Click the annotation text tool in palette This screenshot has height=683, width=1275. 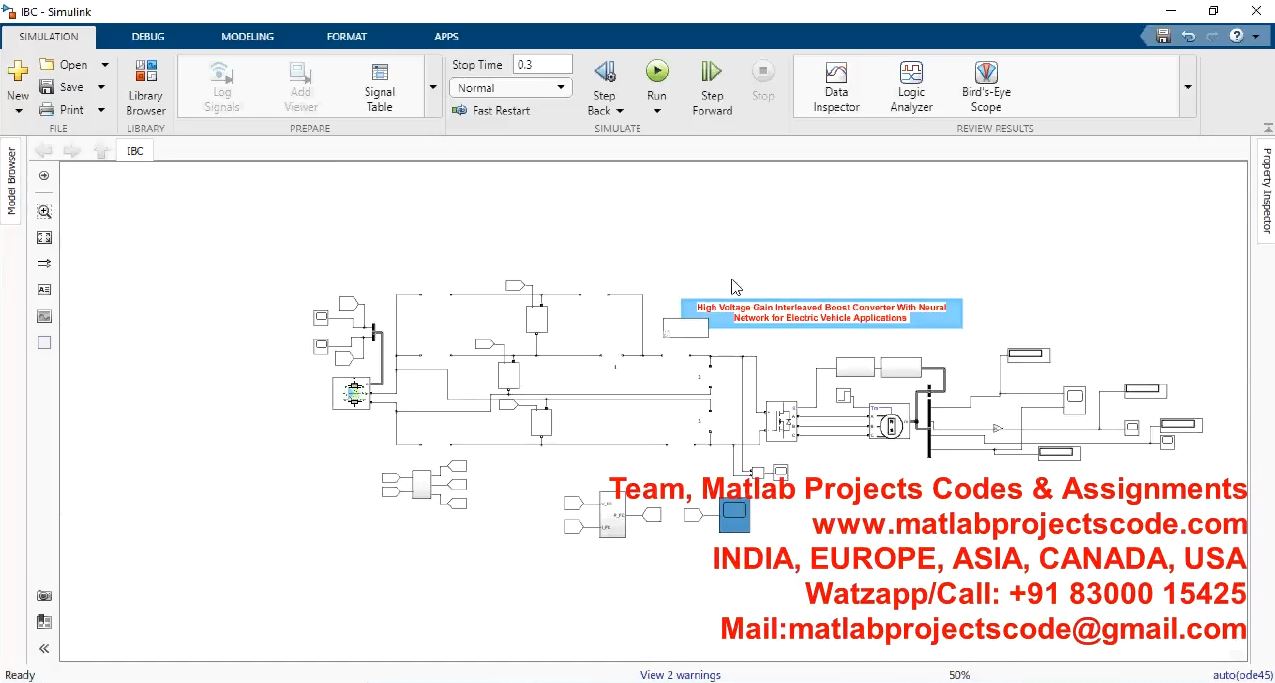tap(44, 289)
